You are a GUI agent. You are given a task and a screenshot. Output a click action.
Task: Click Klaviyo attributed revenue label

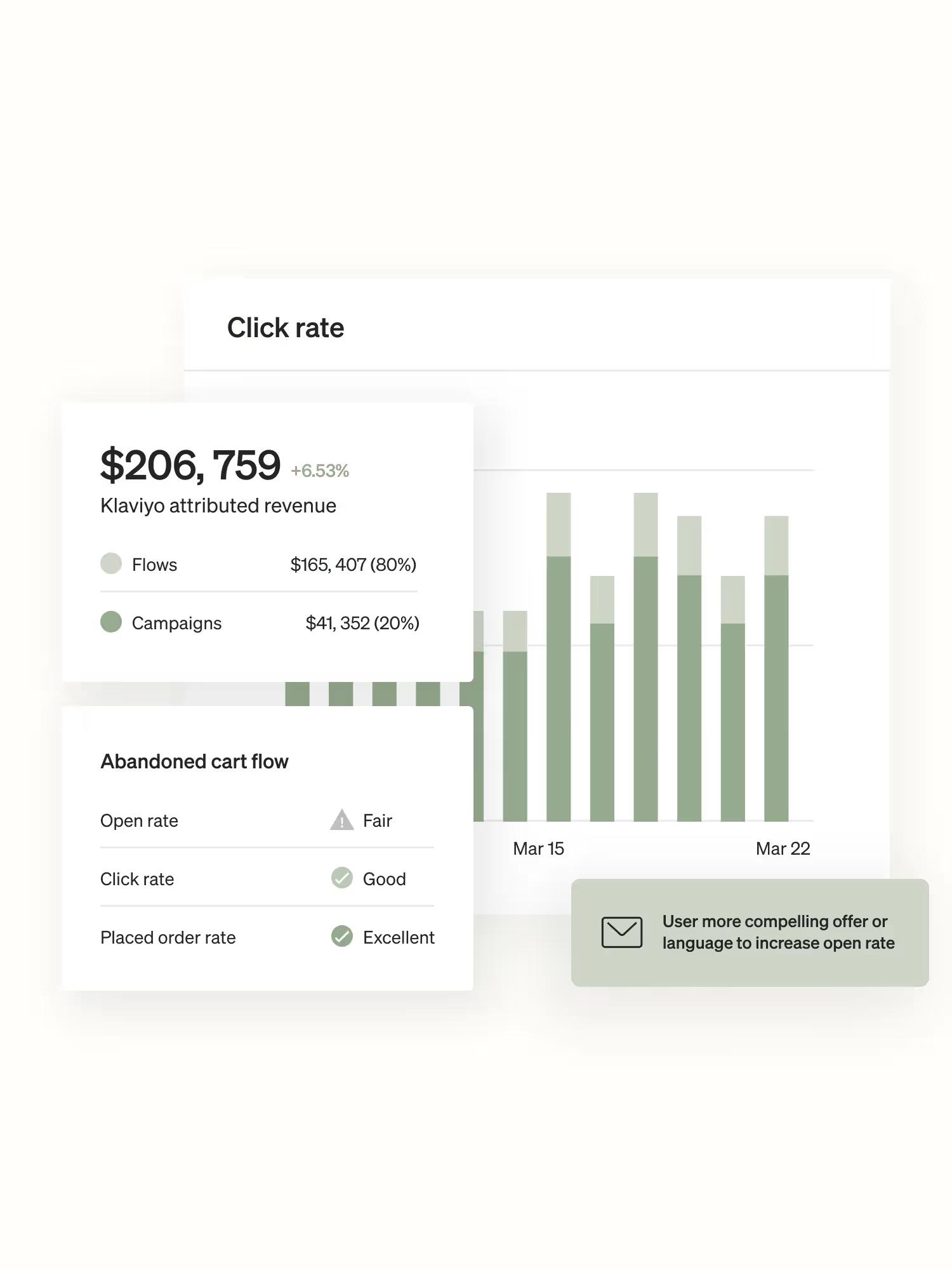(x=218, y=506)
